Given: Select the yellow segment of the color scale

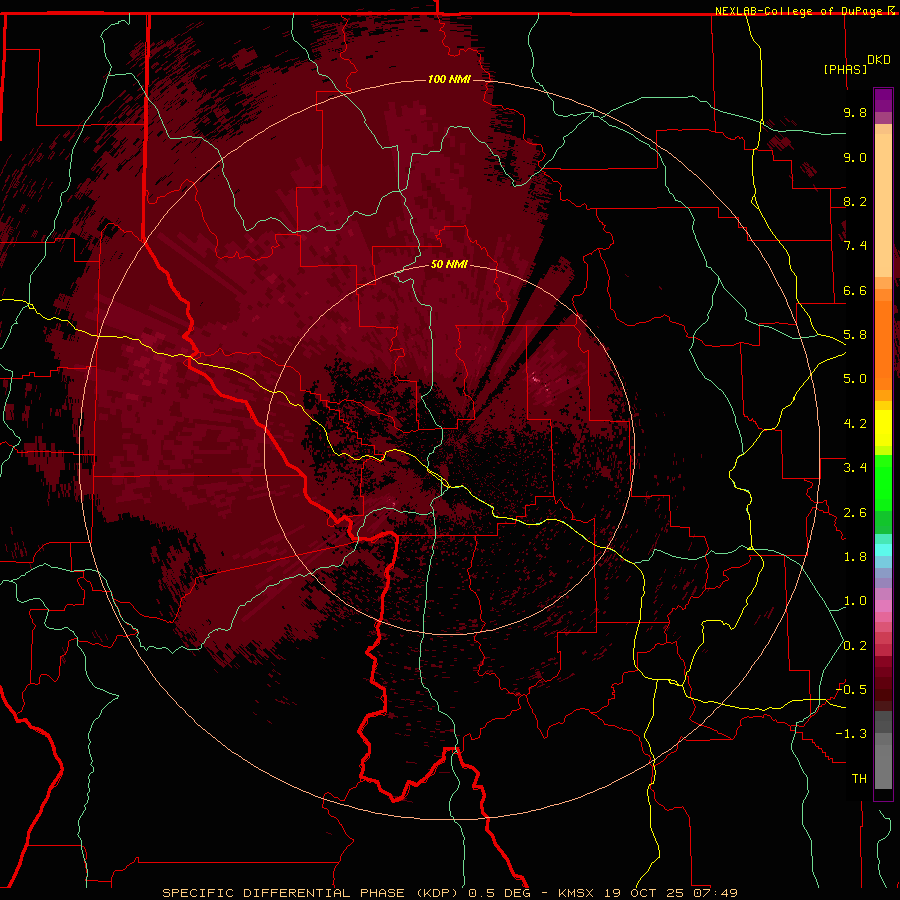Looking at the screenshot, I should (883, 428).
